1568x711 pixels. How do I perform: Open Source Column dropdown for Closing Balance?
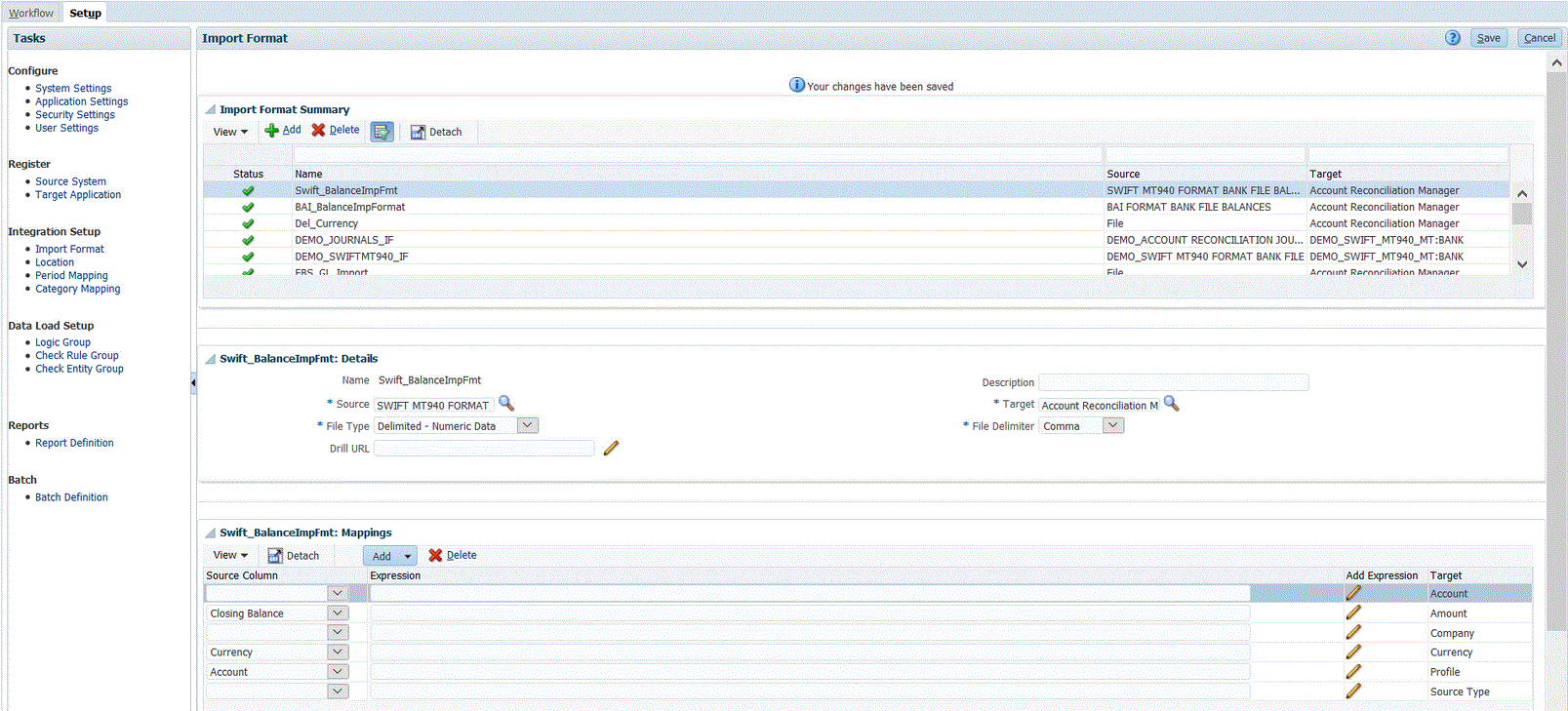pos(338,612)
